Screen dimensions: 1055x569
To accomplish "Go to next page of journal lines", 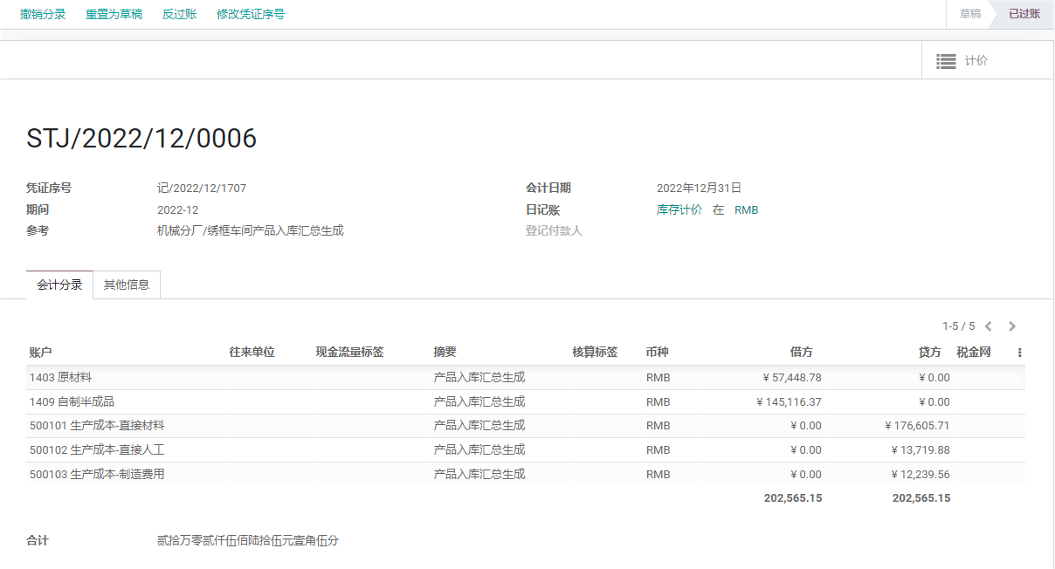I will tap(1012, 326).
